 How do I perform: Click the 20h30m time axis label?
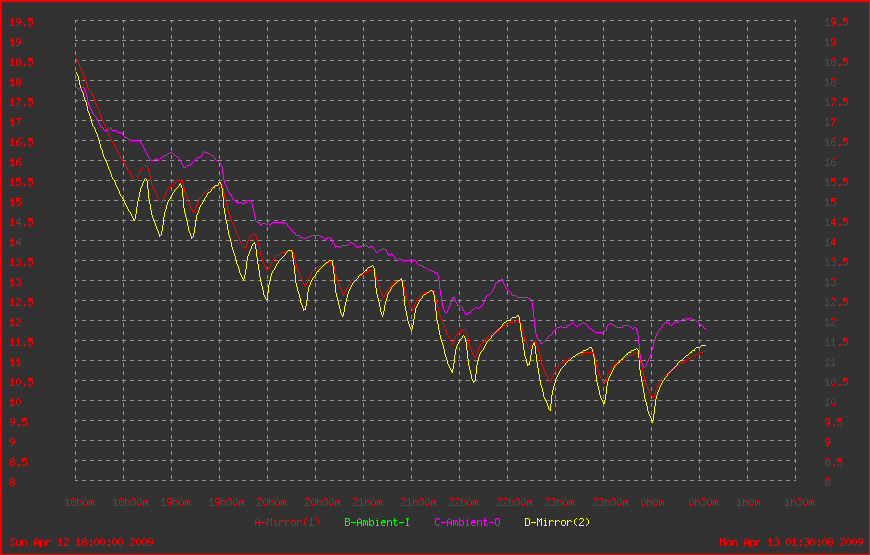[x=322, y=502]
